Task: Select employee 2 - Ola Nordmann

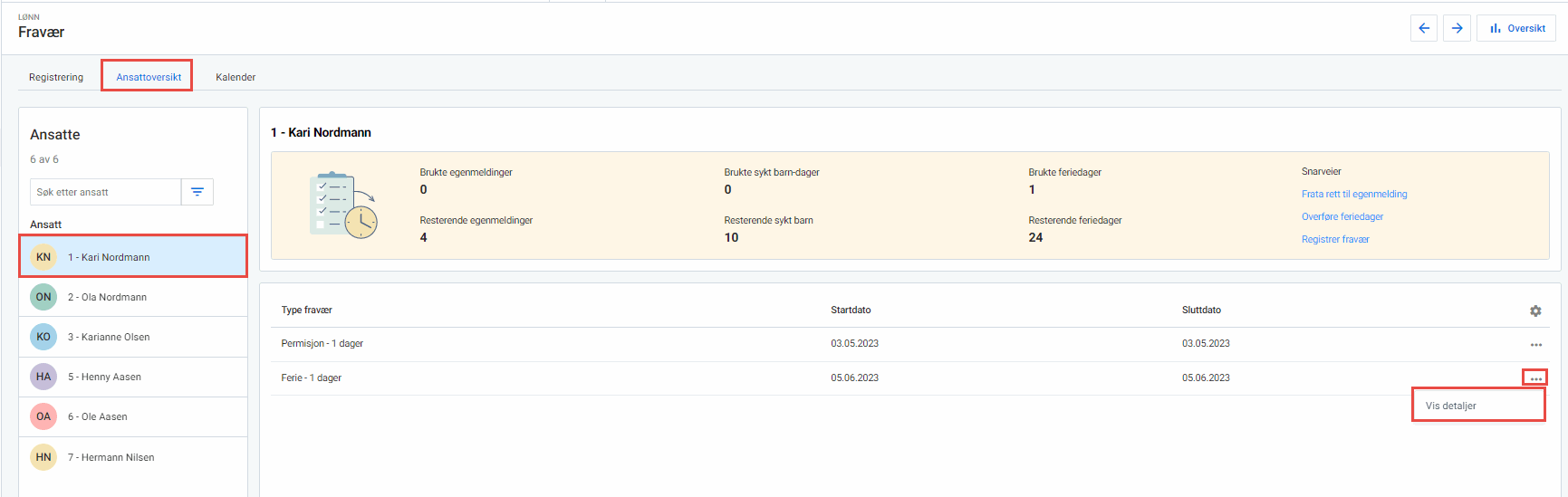Action: [x=133, y=297]
